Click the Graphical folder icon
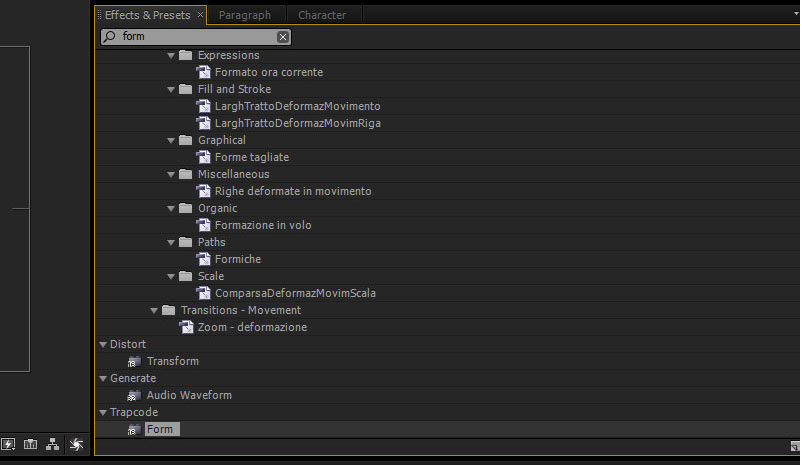This screenshot has width=802, height=465. 185,140
